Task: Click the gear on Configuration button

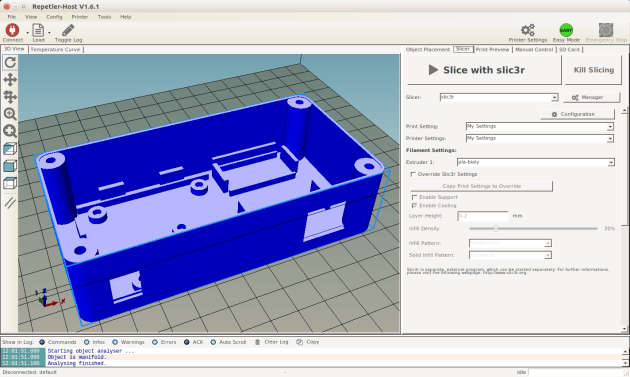Action: (554, 115)
